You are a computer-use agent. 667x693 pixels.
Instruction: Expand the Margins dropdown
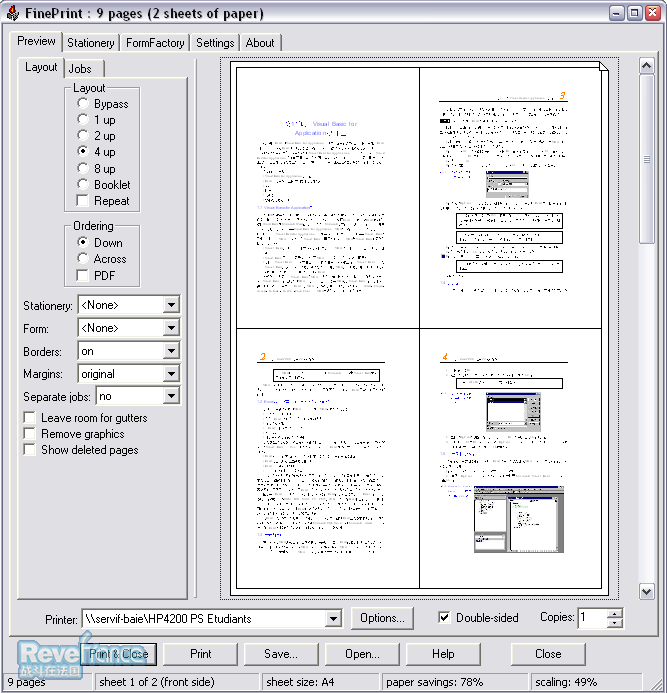click(171, 374)
